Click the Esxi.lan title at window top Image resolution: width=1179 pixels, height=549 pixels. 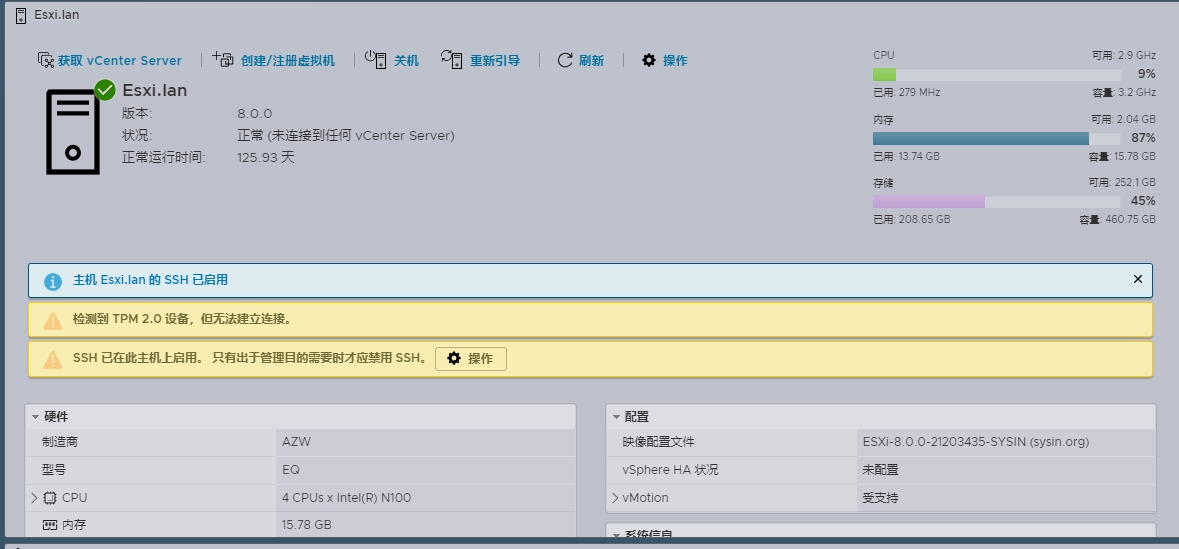tap(56, 15)
